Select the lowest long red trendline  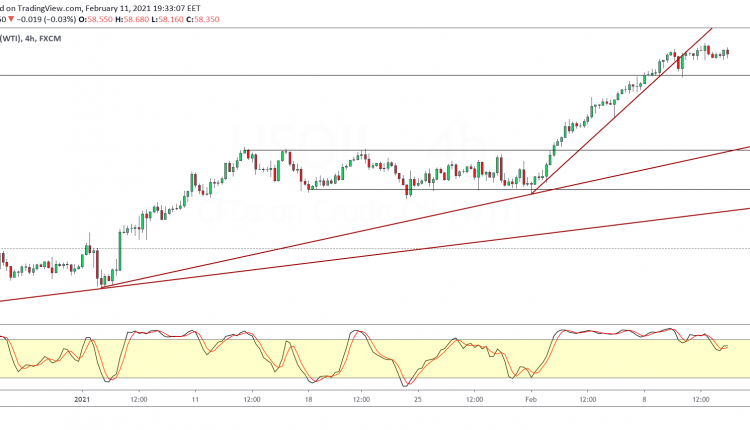click(400, 252)
